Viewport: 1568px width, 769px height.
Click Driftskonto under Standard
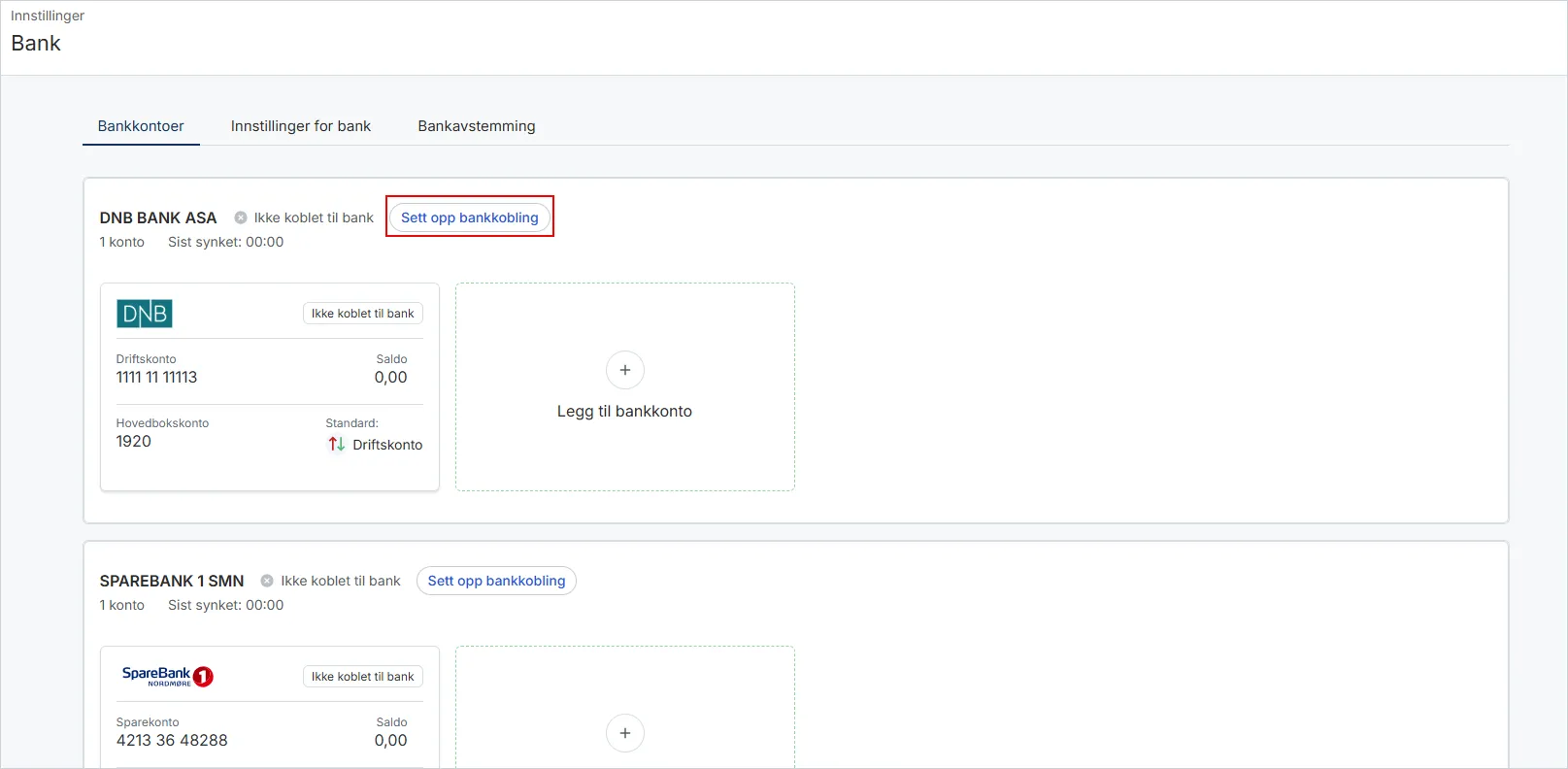click(x=387, y=445)
